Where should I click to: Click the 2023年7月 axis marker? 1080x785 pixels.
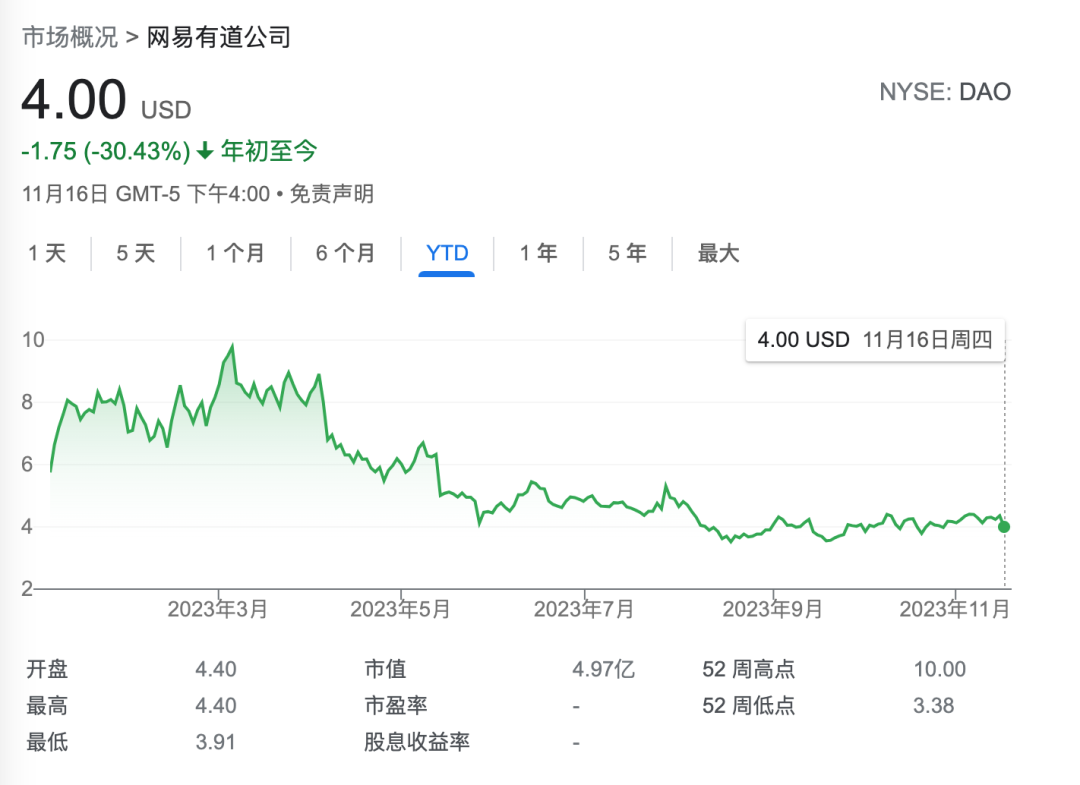pos(584,609)
